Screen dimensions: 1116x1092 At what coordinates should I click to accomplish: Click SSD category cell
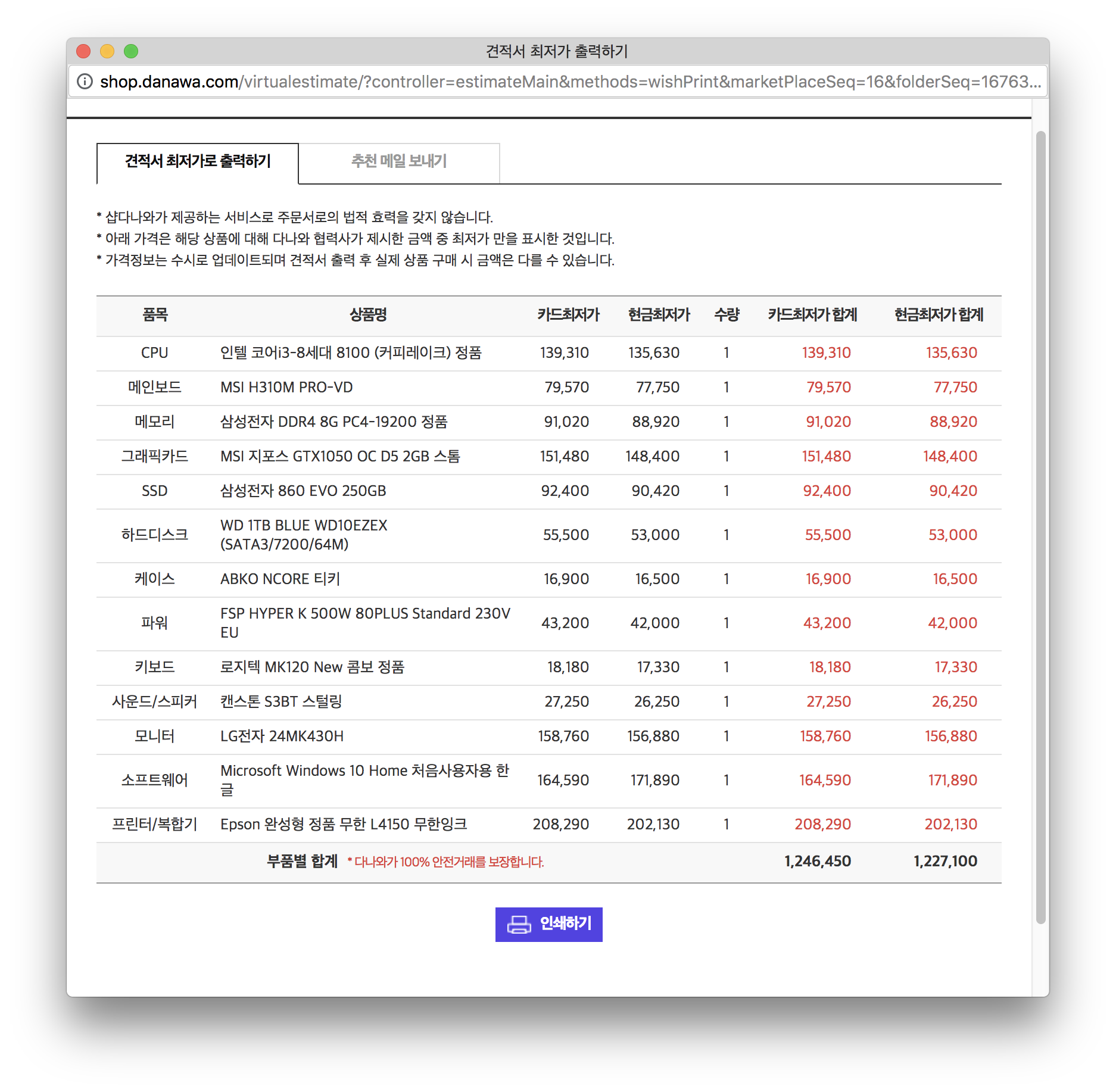(x=154, y=491)
